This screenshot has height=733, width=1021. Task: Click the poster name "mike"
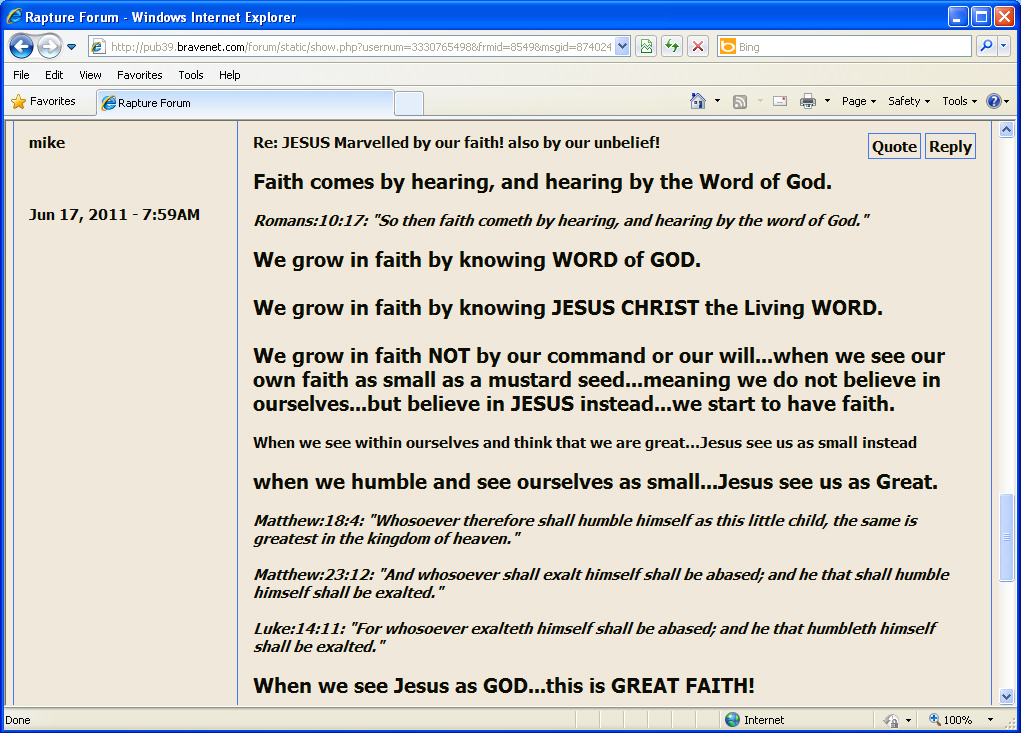click(47, 143)
